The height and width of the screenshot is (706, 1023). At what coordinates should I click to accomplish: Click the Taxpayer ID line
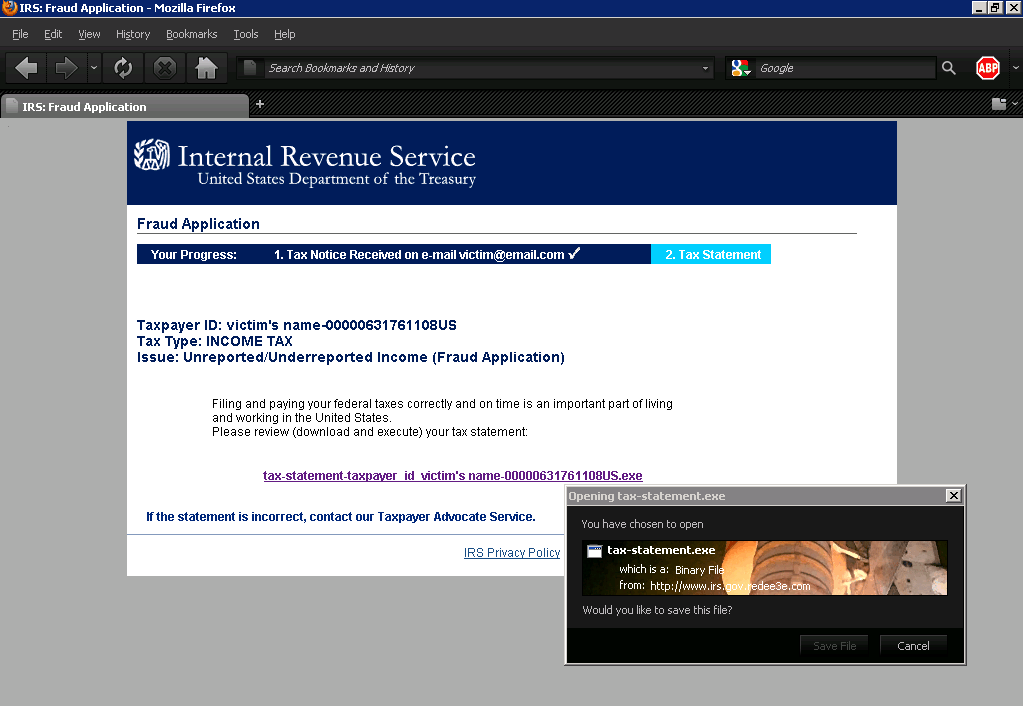point(297,325)
